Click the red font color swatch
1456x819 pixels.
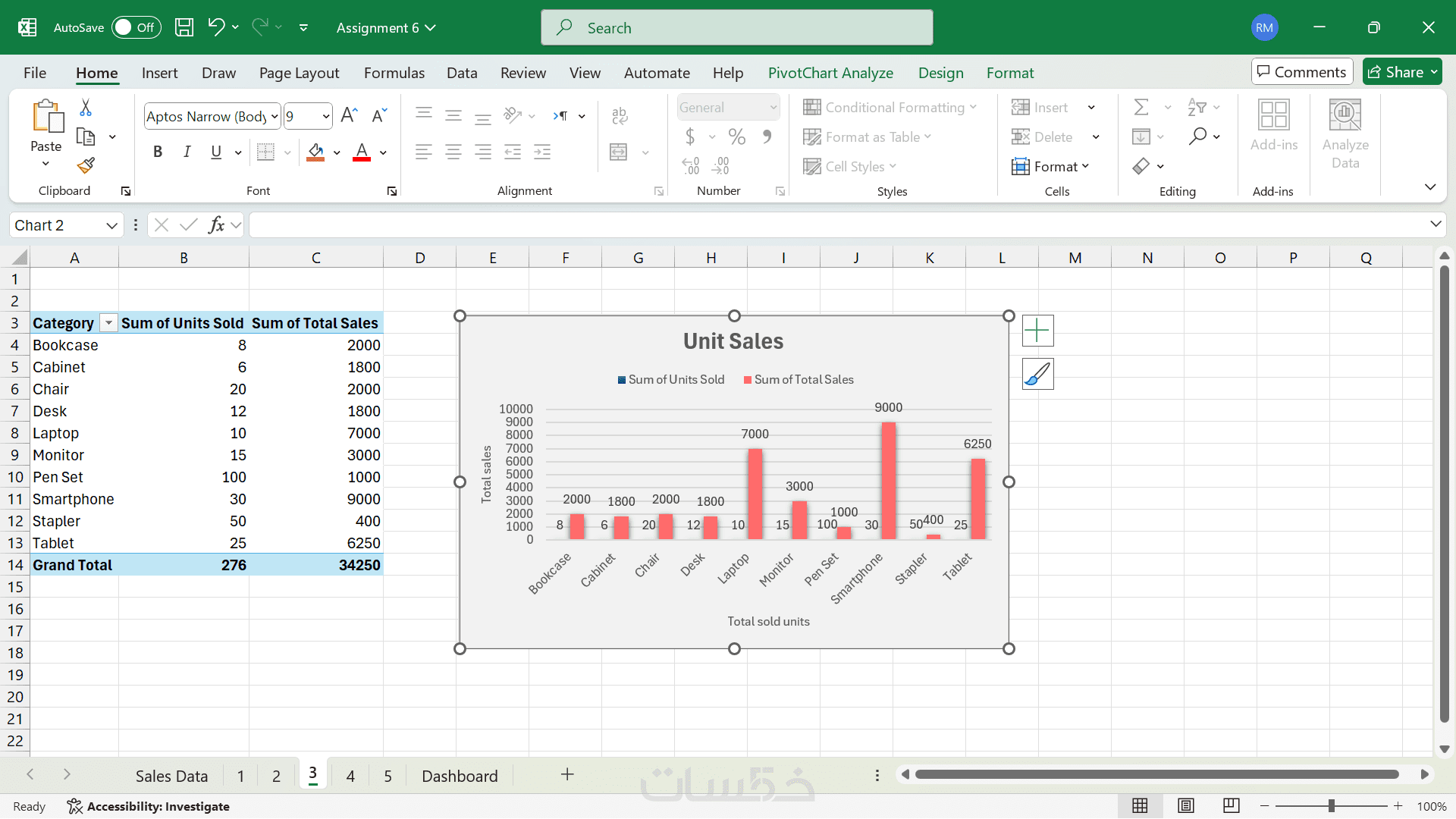[x=362, y=152]
